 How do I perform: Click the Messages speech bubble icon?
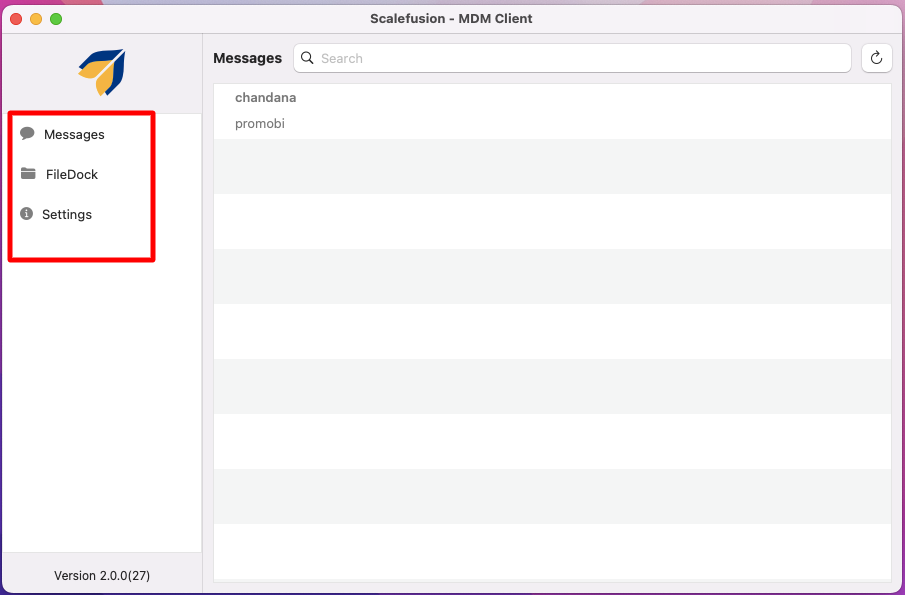click(x=27, y=134)
